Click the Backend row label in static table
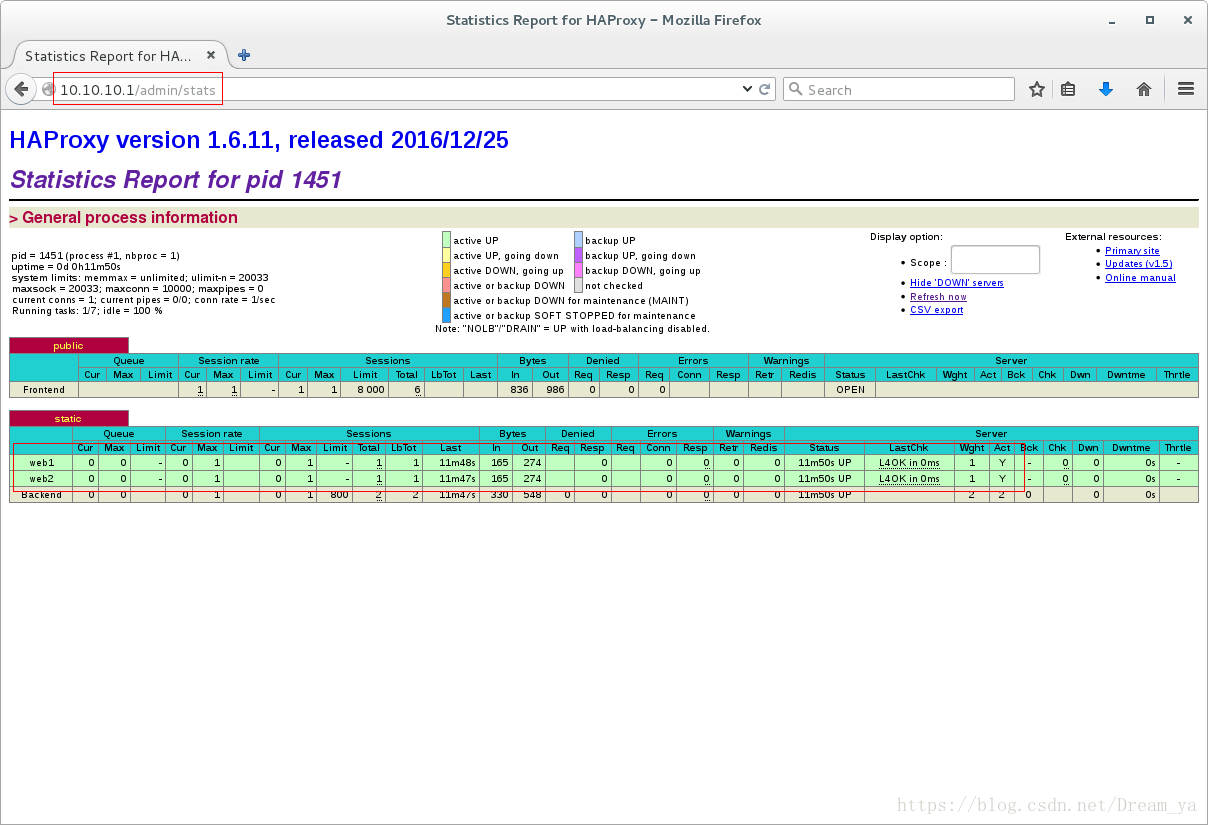Viewport: 1208px width, 825px height. click(42, 494)
